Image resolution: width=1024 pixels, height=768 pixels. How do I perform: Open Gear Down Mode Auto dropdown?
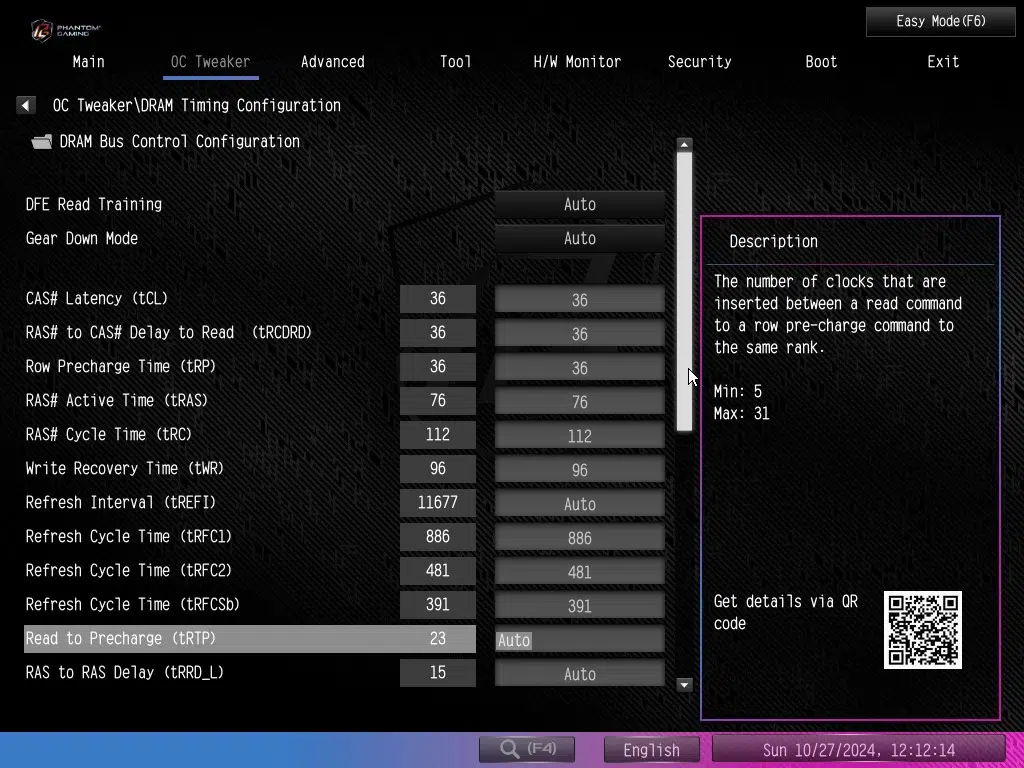579,238
